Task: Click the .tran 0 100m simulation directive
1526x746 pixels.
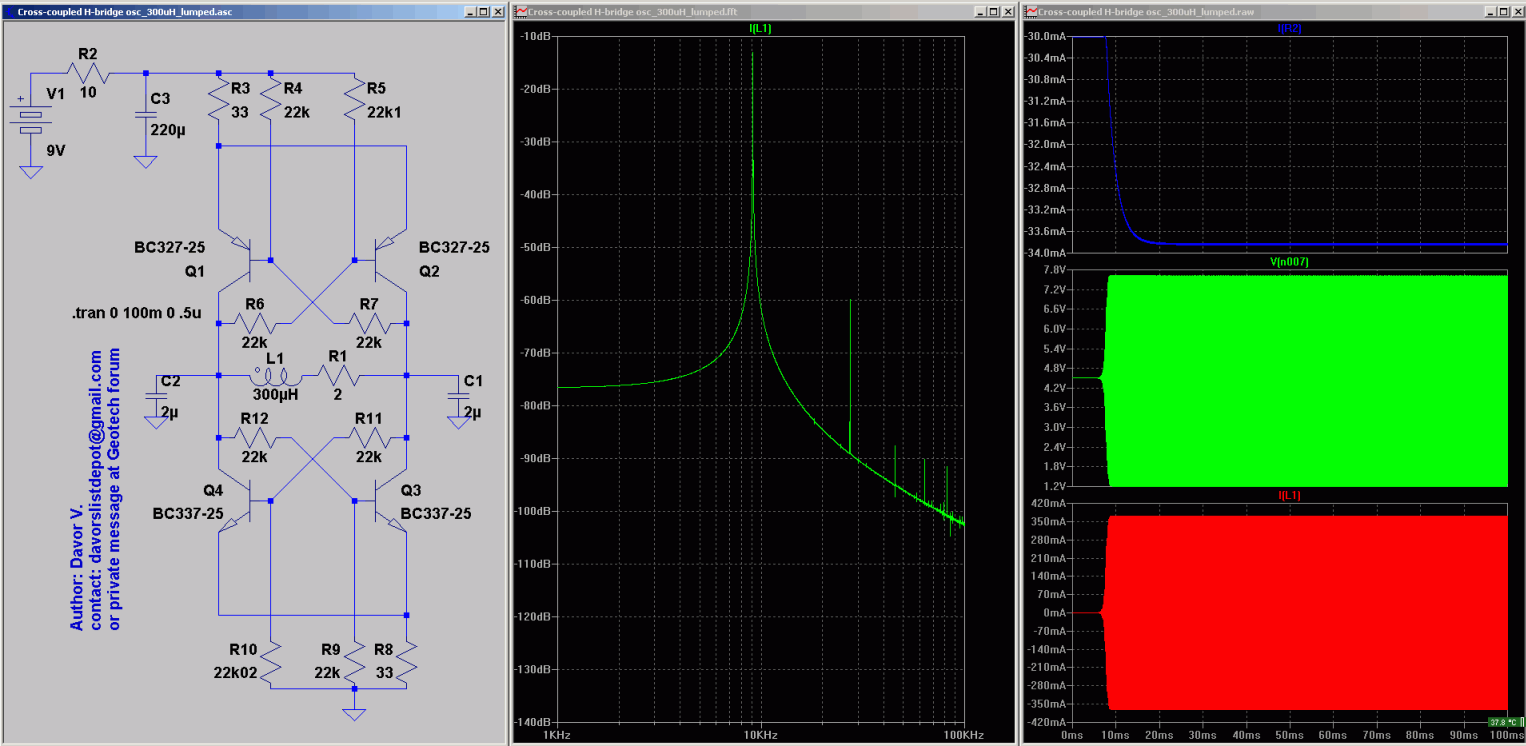Action: (x=136, y=314)
